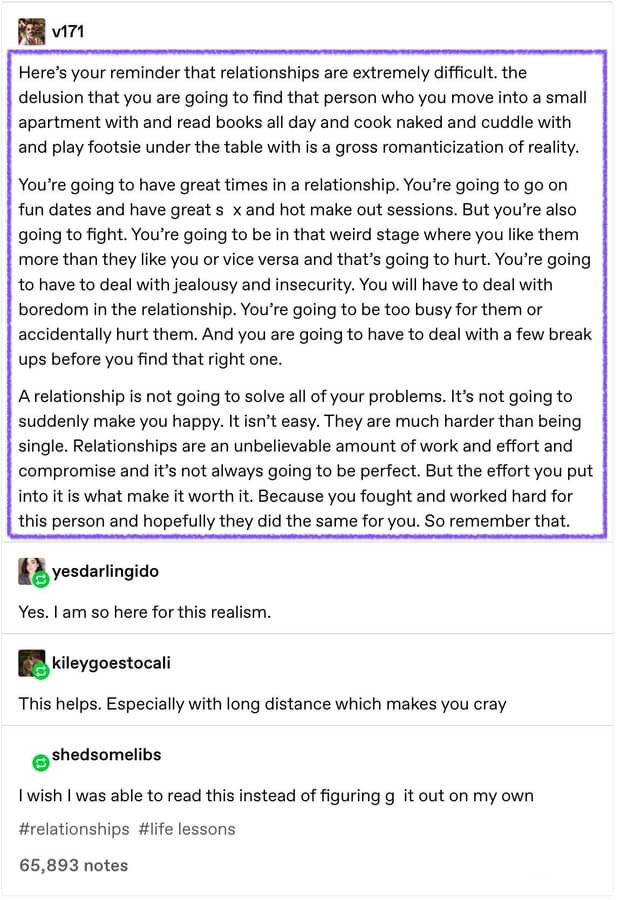This screenshot has height=900, width=628.
Task: Click the comment "This helps. Especially with long distance"
Action: [x=262, y=703]
